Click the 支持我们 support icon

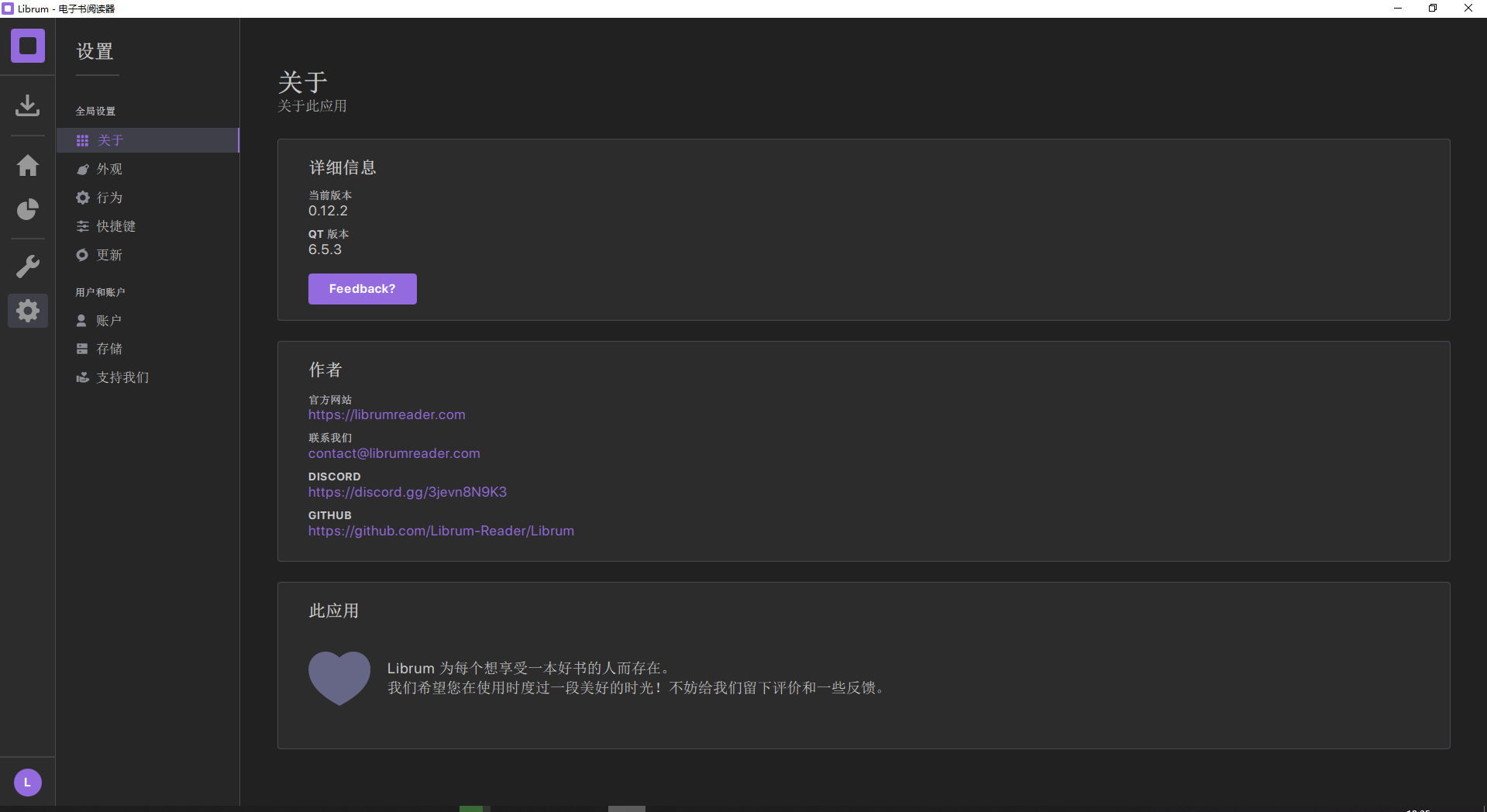(x=83, y=377)
